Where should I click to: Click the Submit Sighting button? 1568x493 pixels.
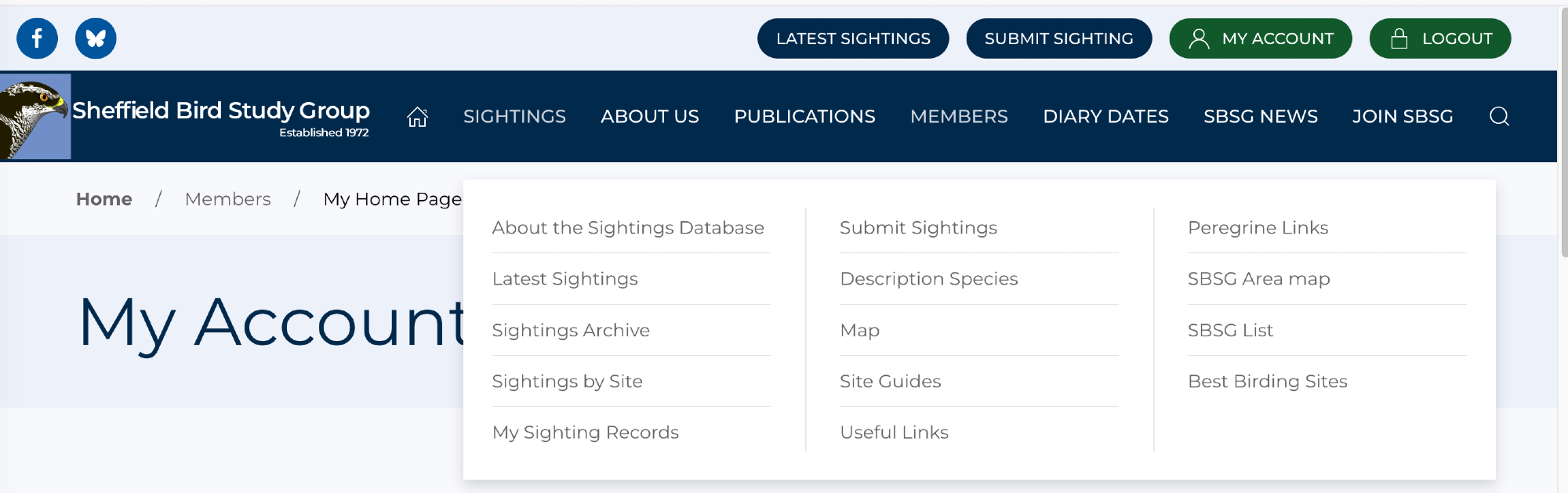[1058, 38]
